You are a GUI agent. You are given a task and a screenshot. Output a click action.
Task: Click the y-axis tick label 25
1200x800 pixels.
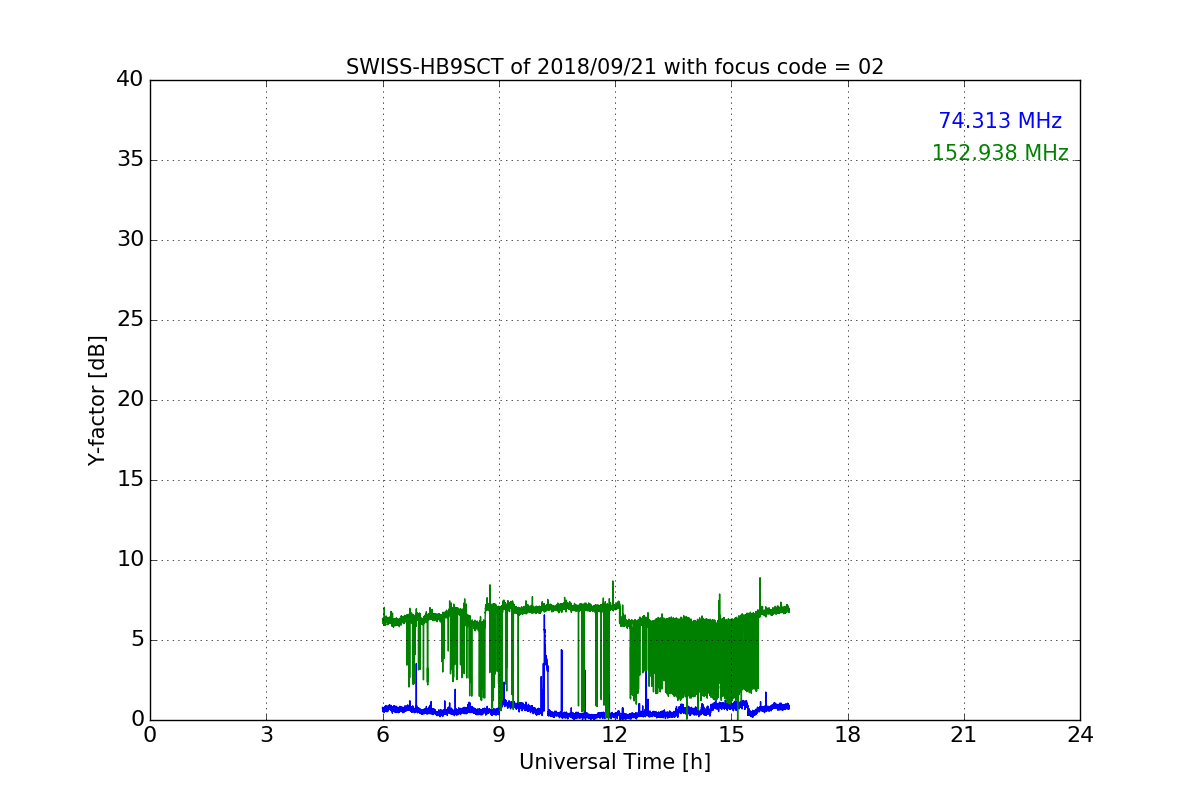(130, 319)
